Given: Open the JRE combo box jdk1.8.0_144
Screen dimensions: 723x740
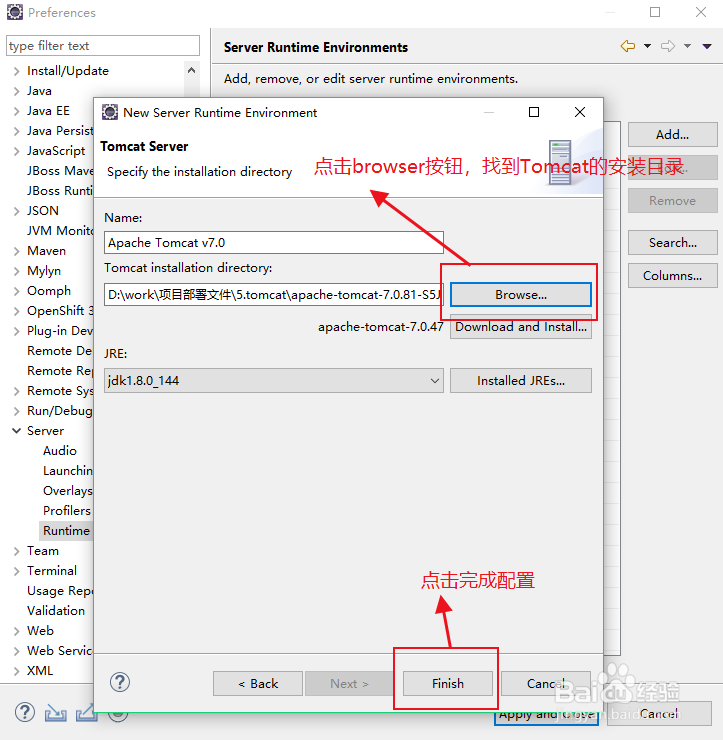Looking at the screenshot, I should [x=274, y=380].
